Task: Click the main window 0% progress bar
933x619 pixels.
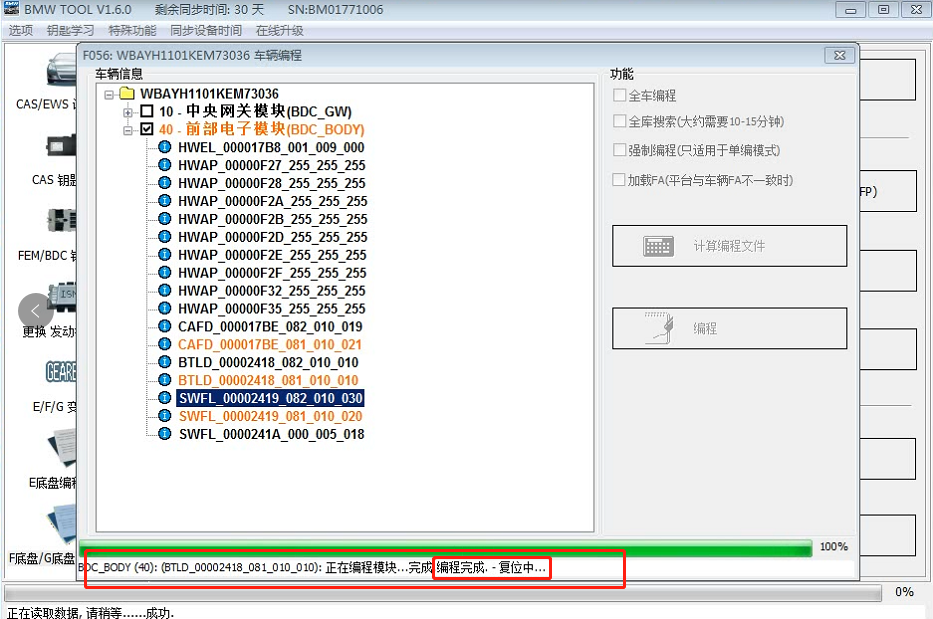Action: (x=443, y=593)
